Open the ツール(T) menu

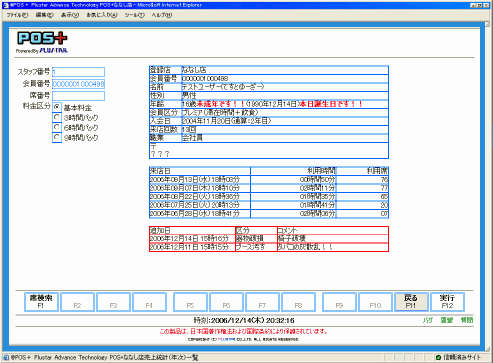(x=134, y=15)
